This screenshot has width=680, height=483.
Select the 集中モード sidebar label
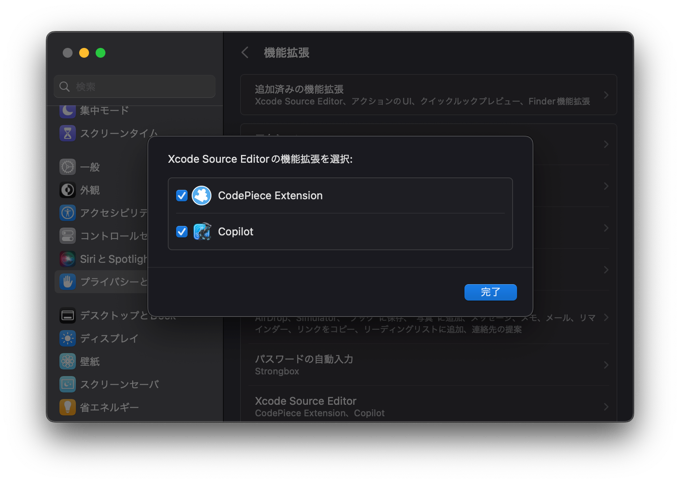click(104, 111)
